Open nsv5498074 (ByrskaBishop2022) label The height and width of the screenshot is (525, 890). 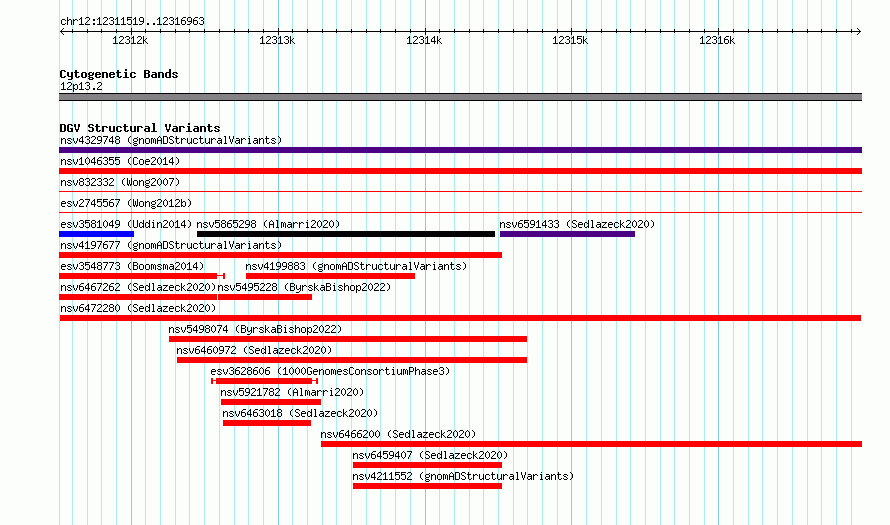255,329
